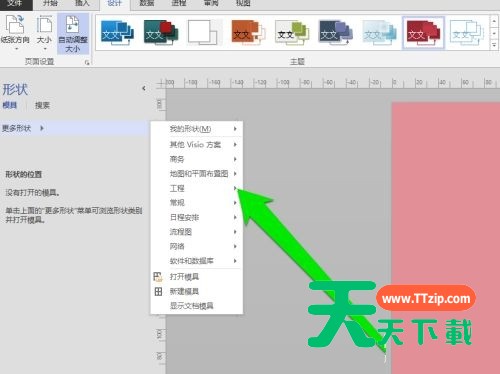Switch to the 视图 ribbon tab
This screenshot has height=374, width=500.
point(243,3)
